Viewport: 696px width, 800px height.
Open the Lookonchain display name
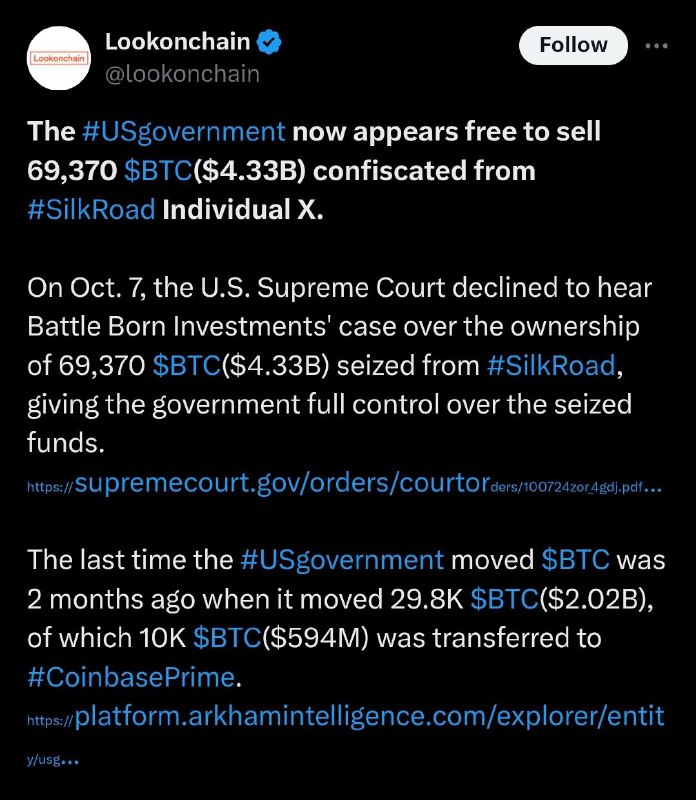pos(178,42)
